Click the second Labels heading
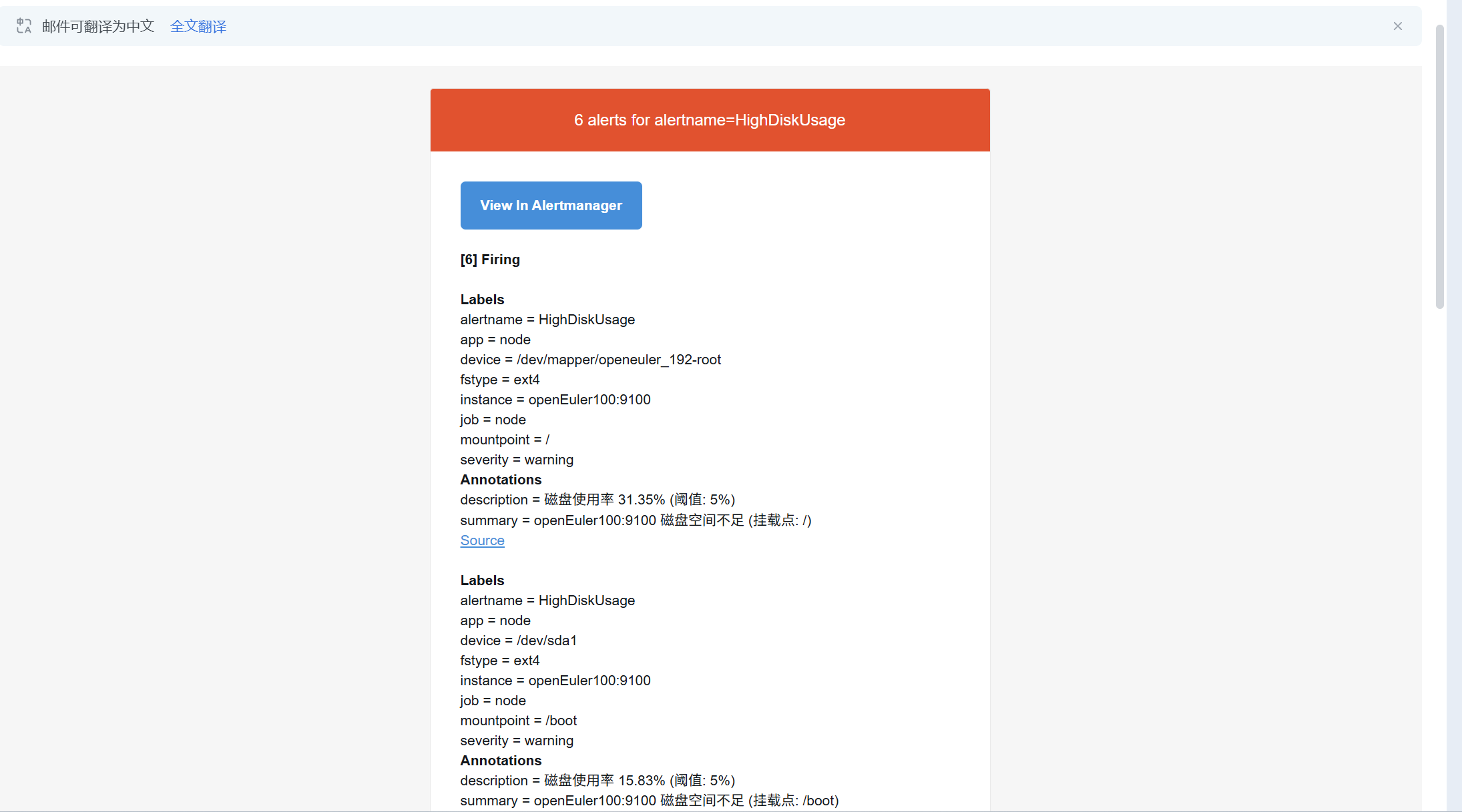This screenshot has height=812, width=1462. (482, 580)
